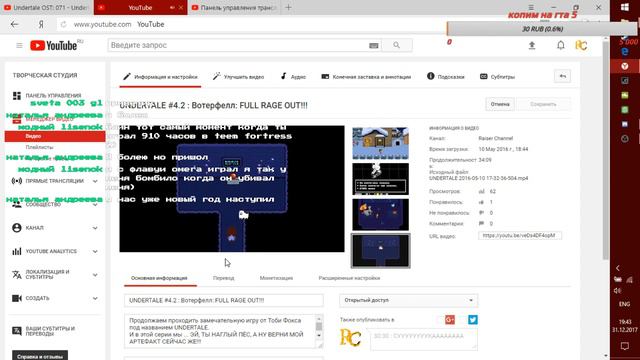Open the RC account avatar menu

pos(581,45)
